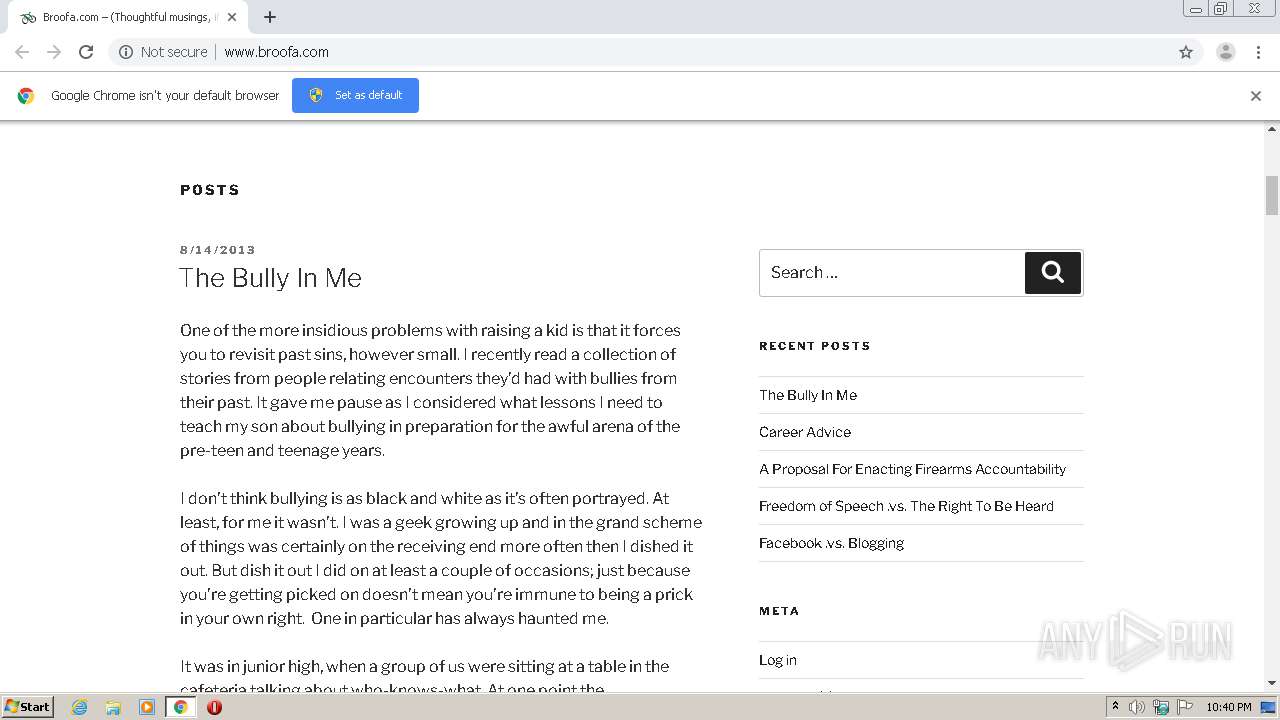The image size is (1280, 720).
Task: Open recent post Career Advice
Action: coord(805,432)
